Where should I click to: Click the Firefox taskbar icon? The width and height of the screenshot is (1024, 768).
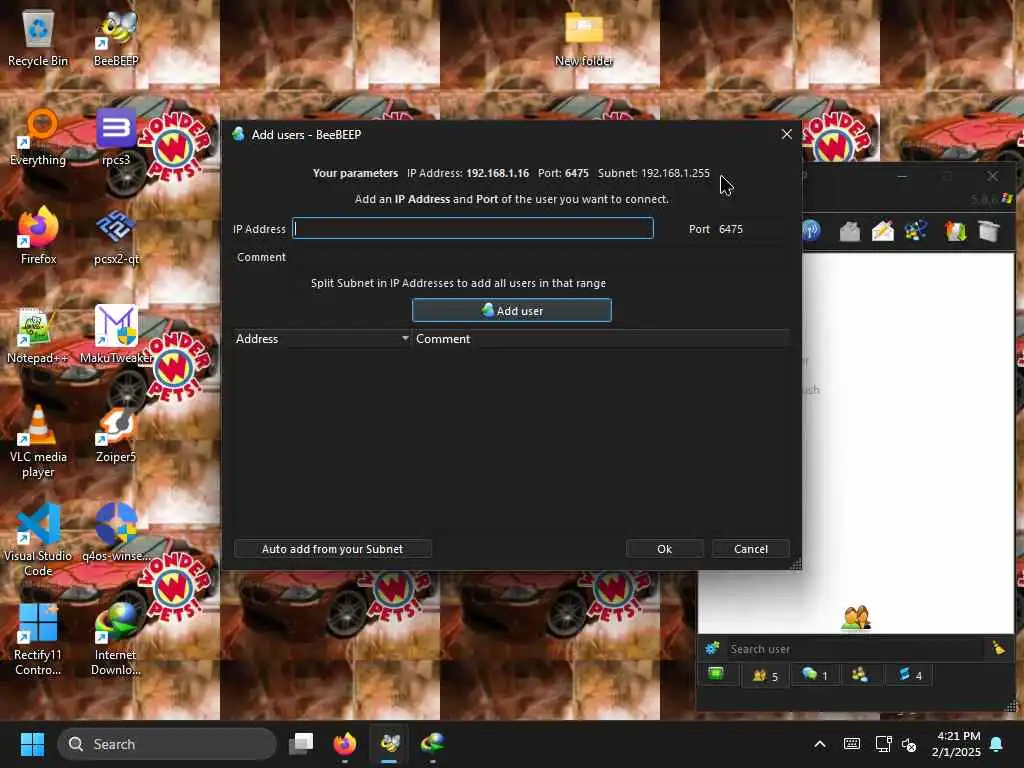[345, 744]
